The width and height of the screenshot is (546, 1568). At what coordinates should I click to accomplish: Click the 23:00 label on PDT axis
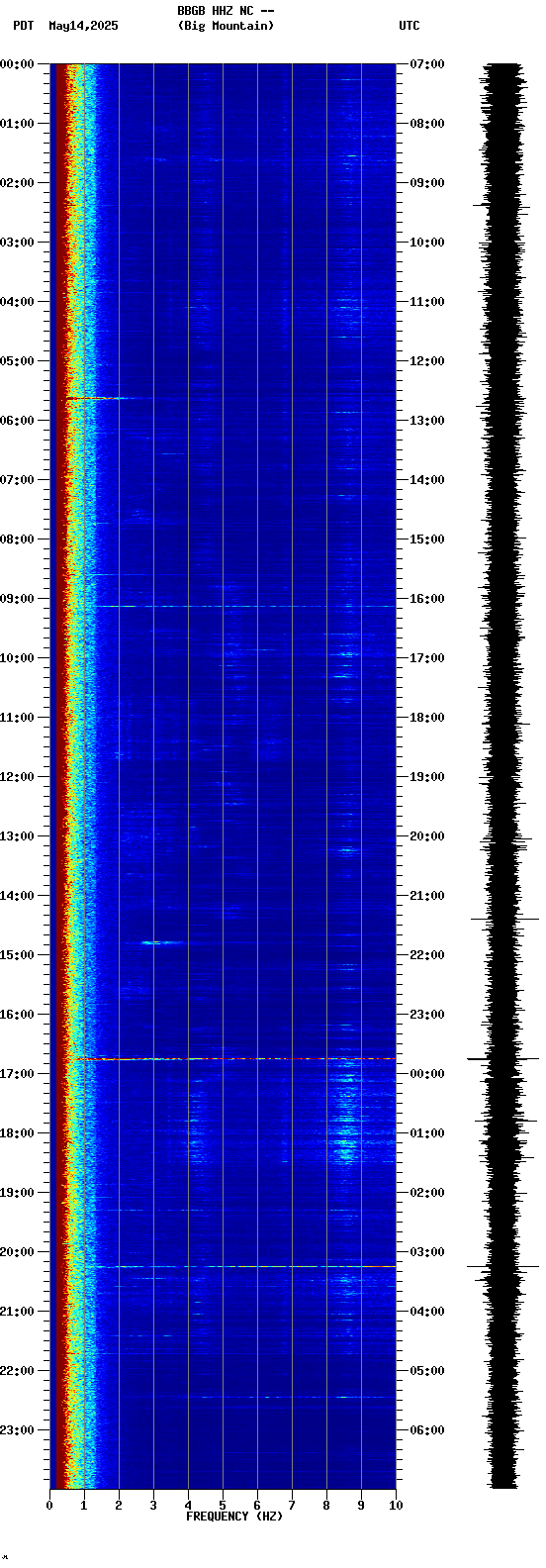18,1430
